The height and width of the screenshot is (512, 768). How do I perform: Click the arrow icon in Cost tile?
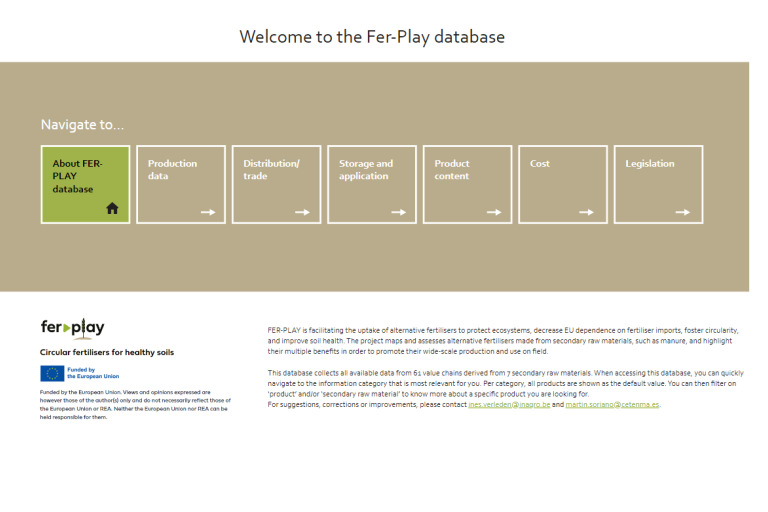(587, 212)
